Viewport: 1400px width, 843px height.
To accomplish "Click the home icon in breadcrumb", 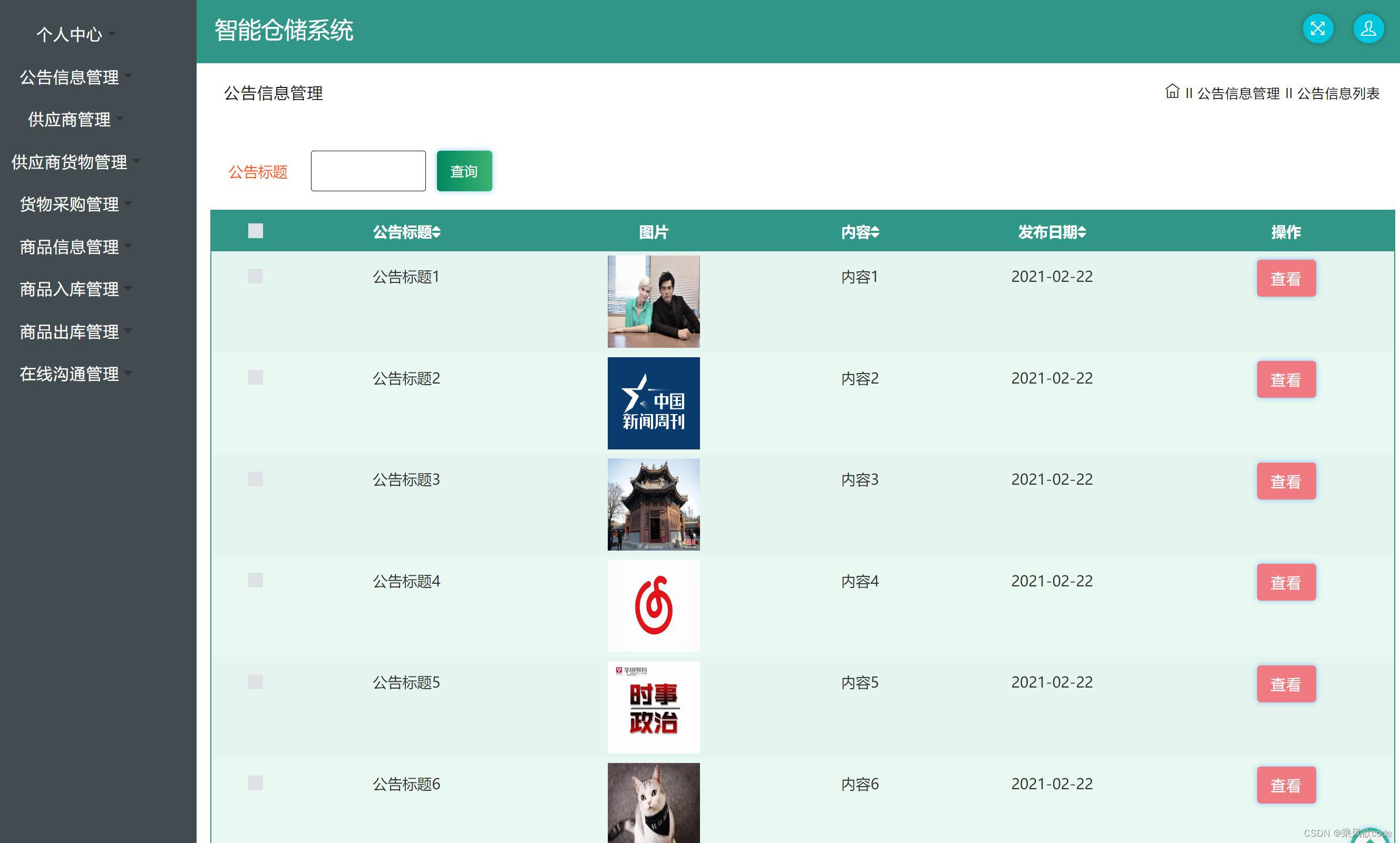I will click(x=1172, y=92).
